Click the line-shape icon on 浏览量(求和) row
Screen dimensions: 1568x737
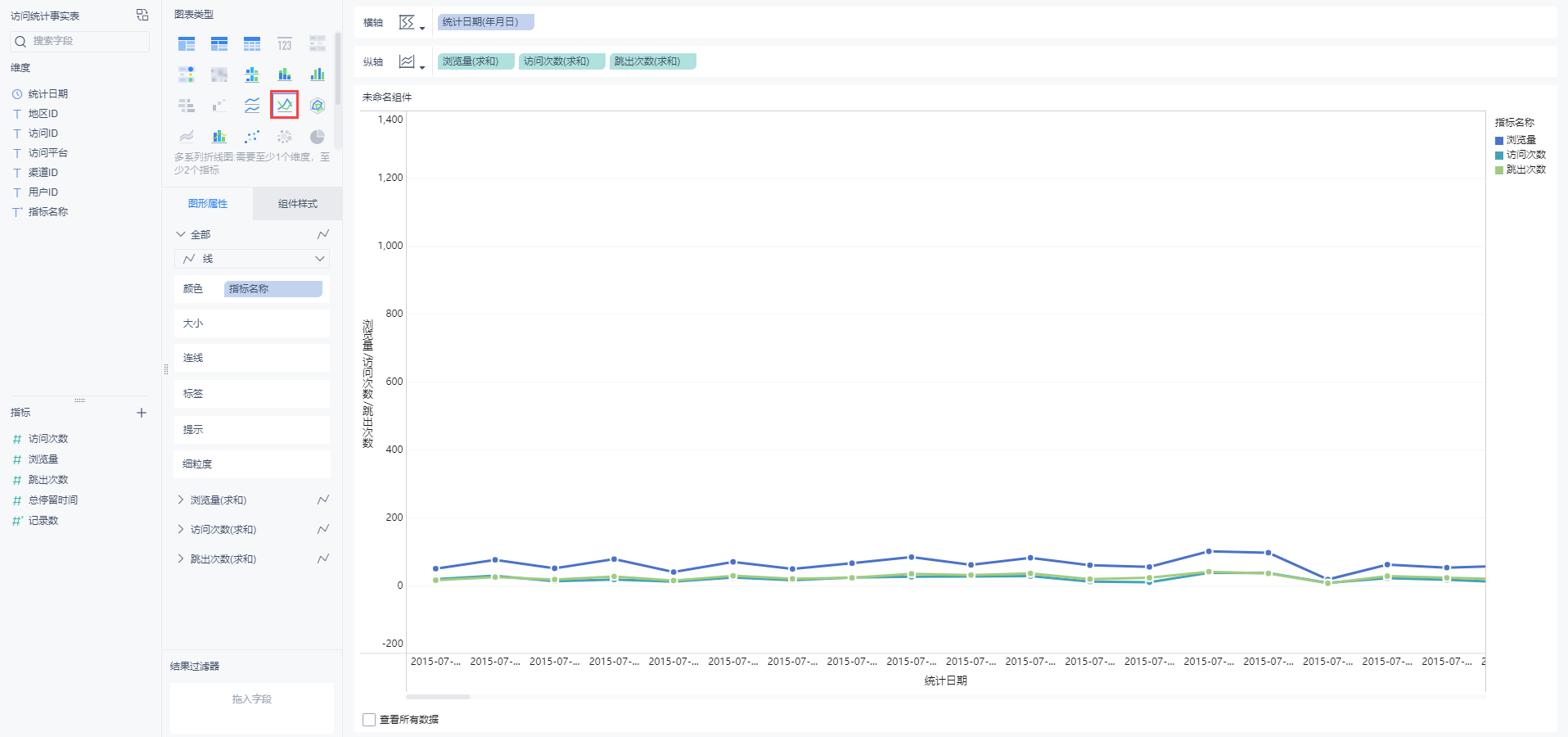click(x=323, y=500)
